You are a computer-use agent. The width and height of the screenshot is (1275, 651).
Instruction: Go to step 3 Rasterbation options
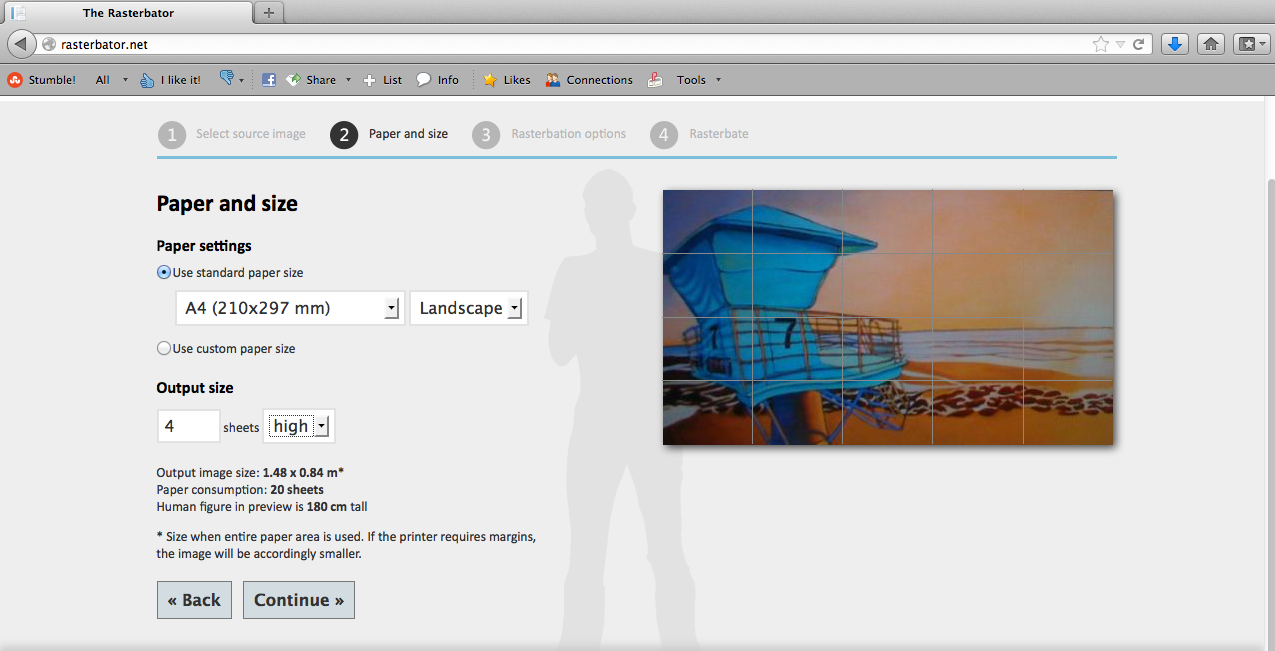click(x=549, y=134)
